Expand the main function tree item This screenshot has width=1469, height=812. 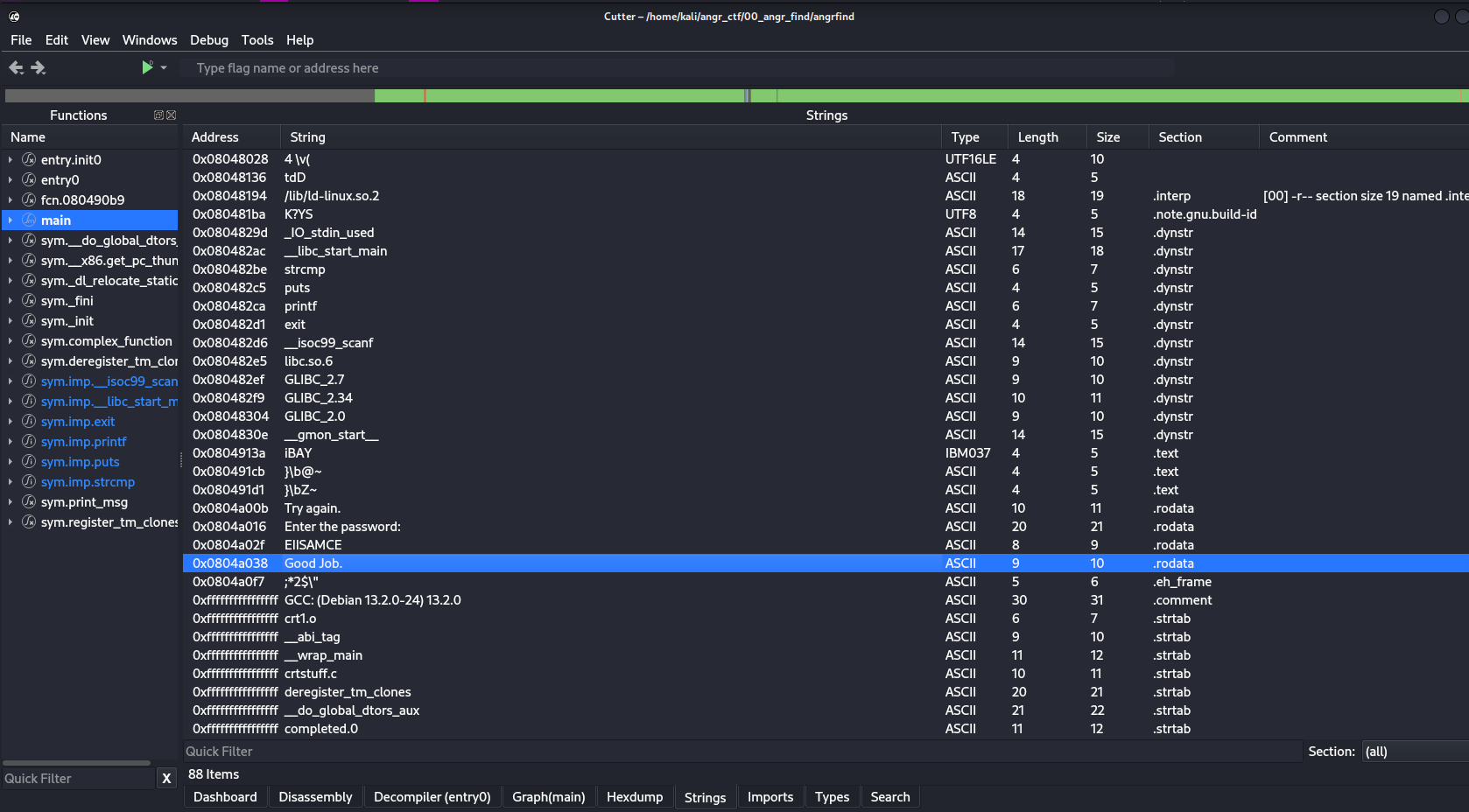pos(11,220)
